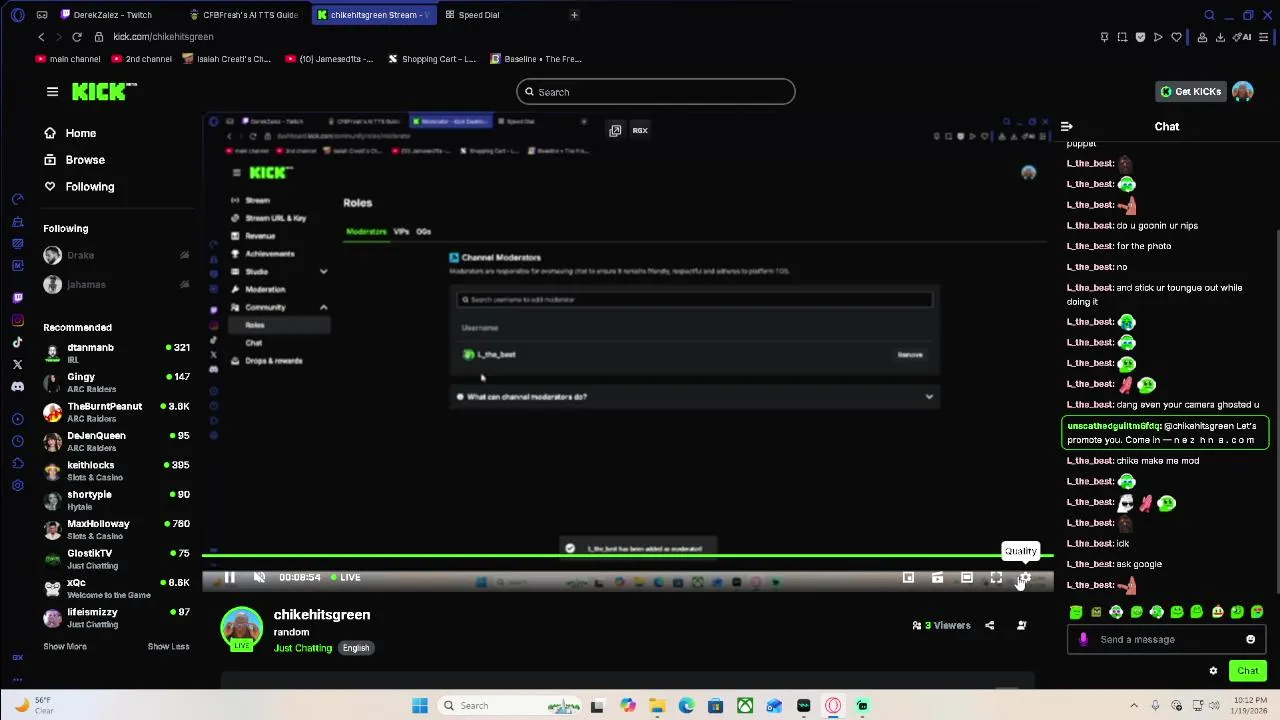Insert the first quick emote in chat
1280x720 pixels.
point(1076,612)
